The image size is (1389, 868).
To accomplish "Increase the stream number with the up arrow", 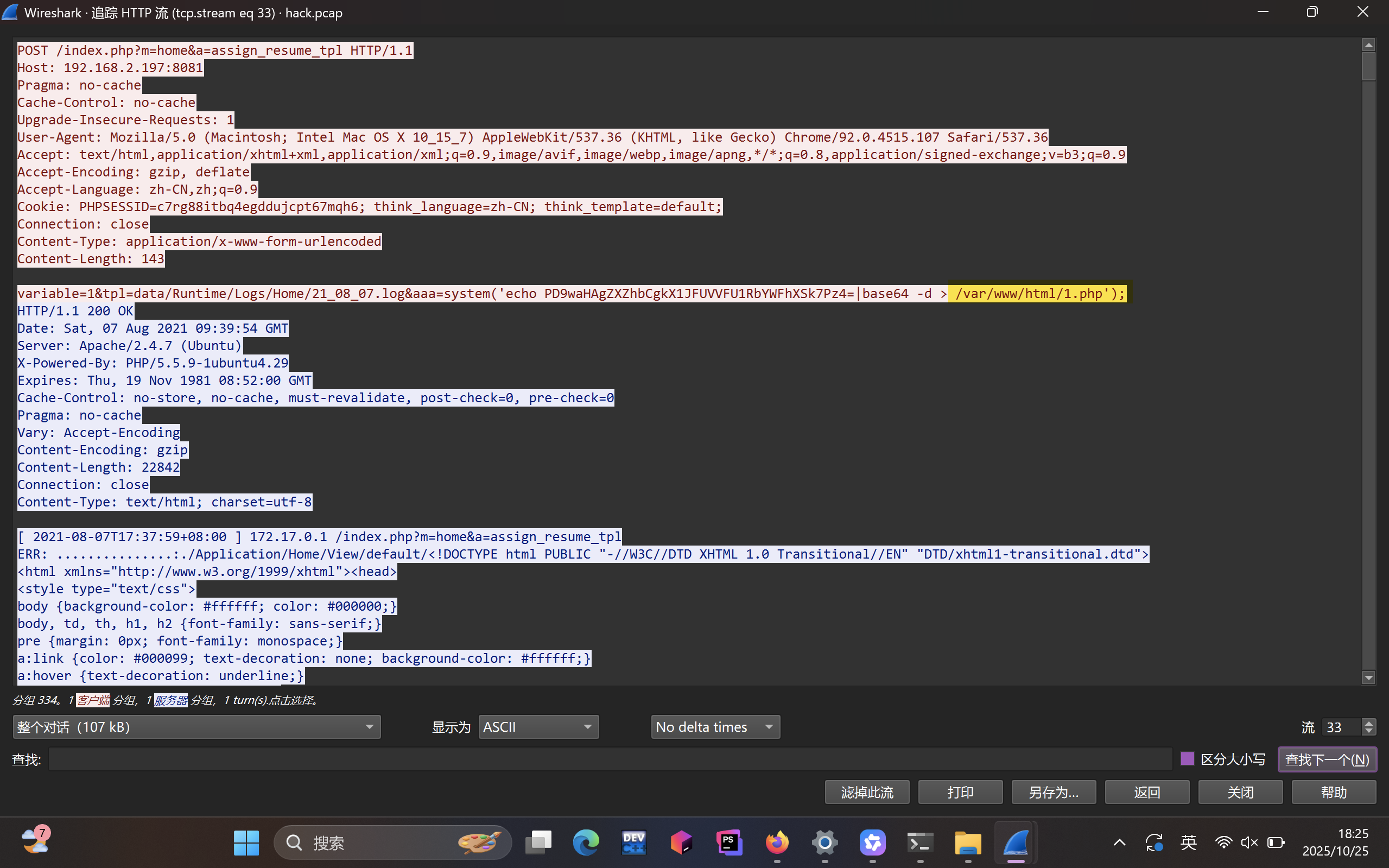I will click(x=1369, y=722).
